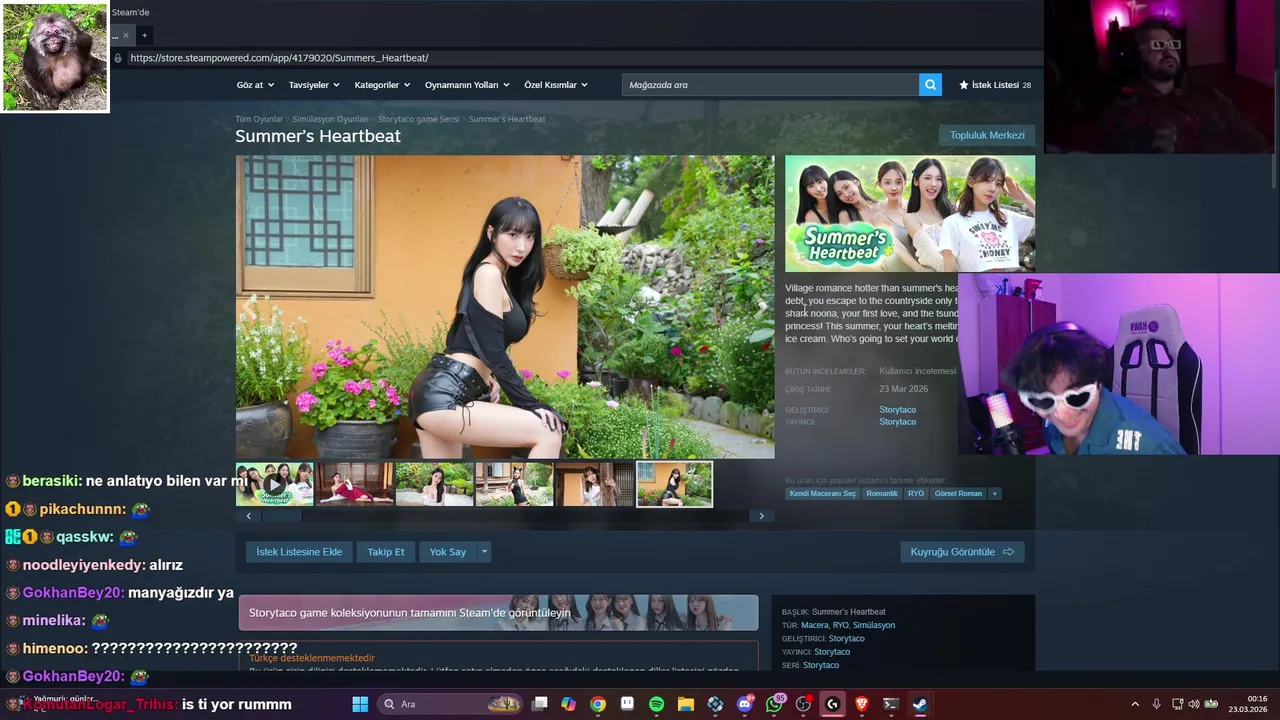Click the page vertical scrollbar
The image size is (1280, 720).
1275,170
